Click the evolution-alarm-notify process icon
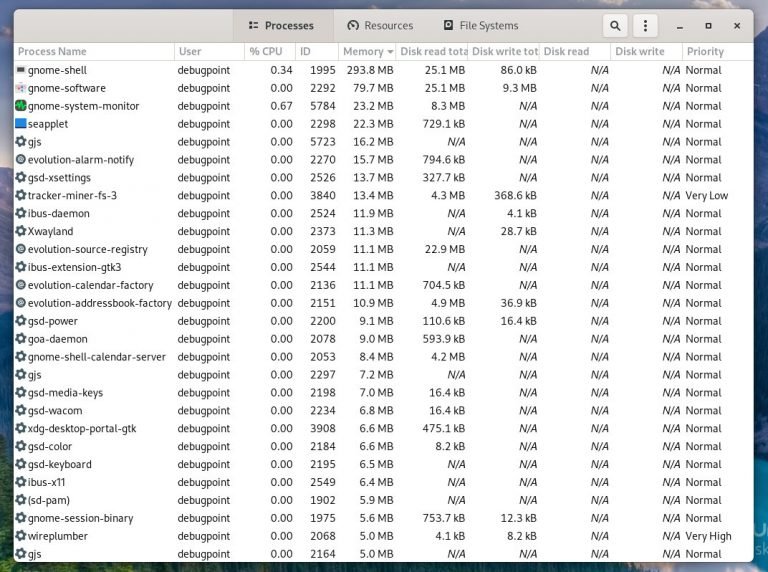 point(21,160)
